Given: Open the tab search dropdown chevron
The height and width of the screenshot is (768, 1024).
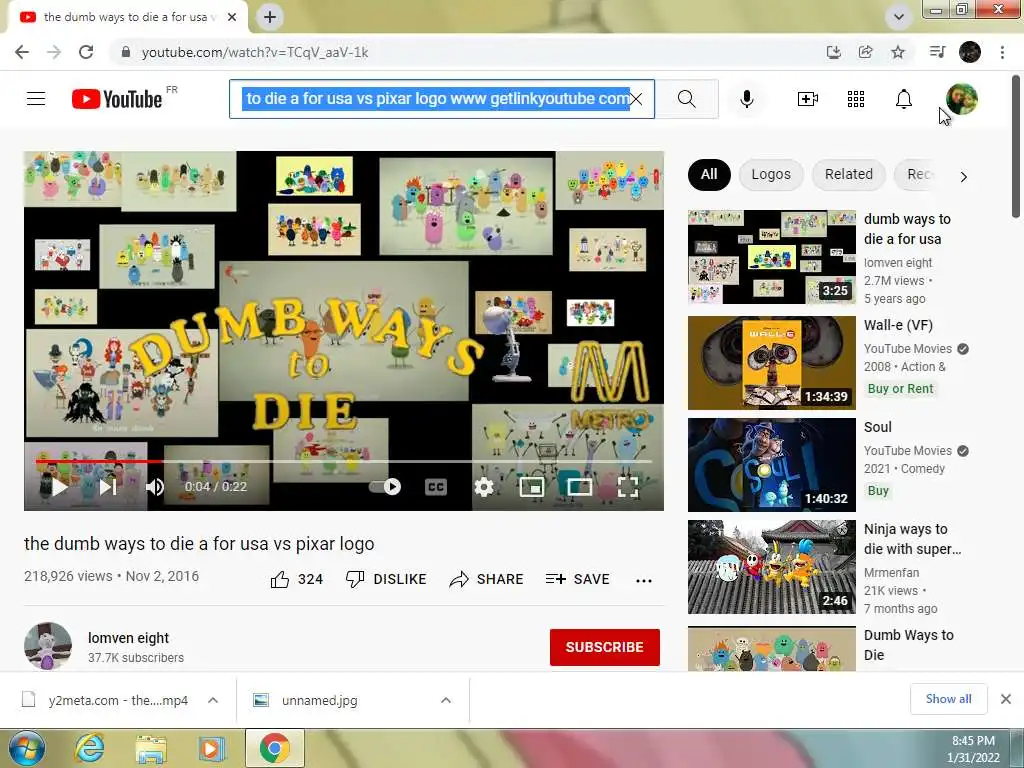Looking at the screenshot, I should pos(899,17).
